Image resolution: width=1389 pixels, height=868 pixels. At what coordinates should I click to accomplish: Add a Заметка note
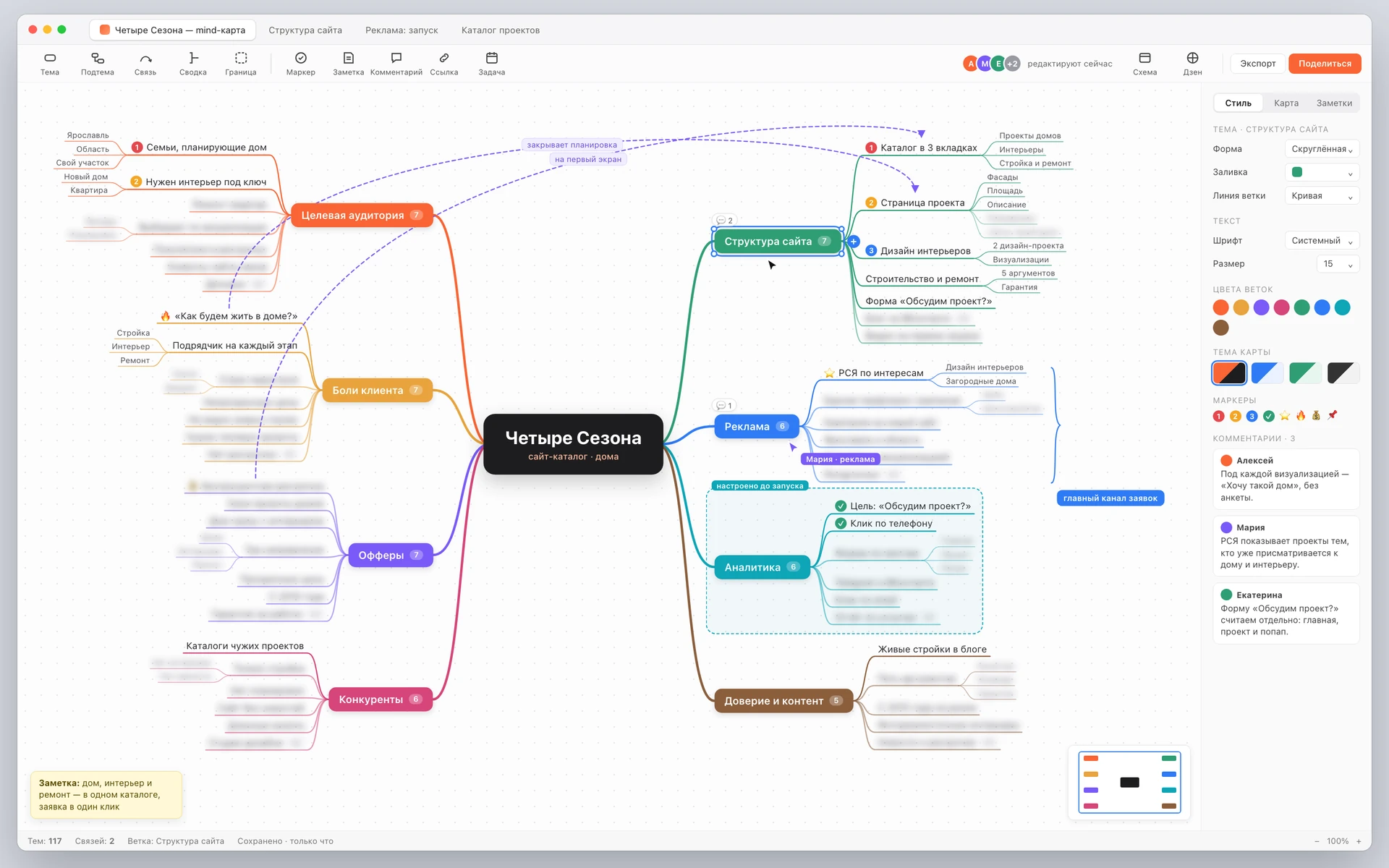point(349,64)
